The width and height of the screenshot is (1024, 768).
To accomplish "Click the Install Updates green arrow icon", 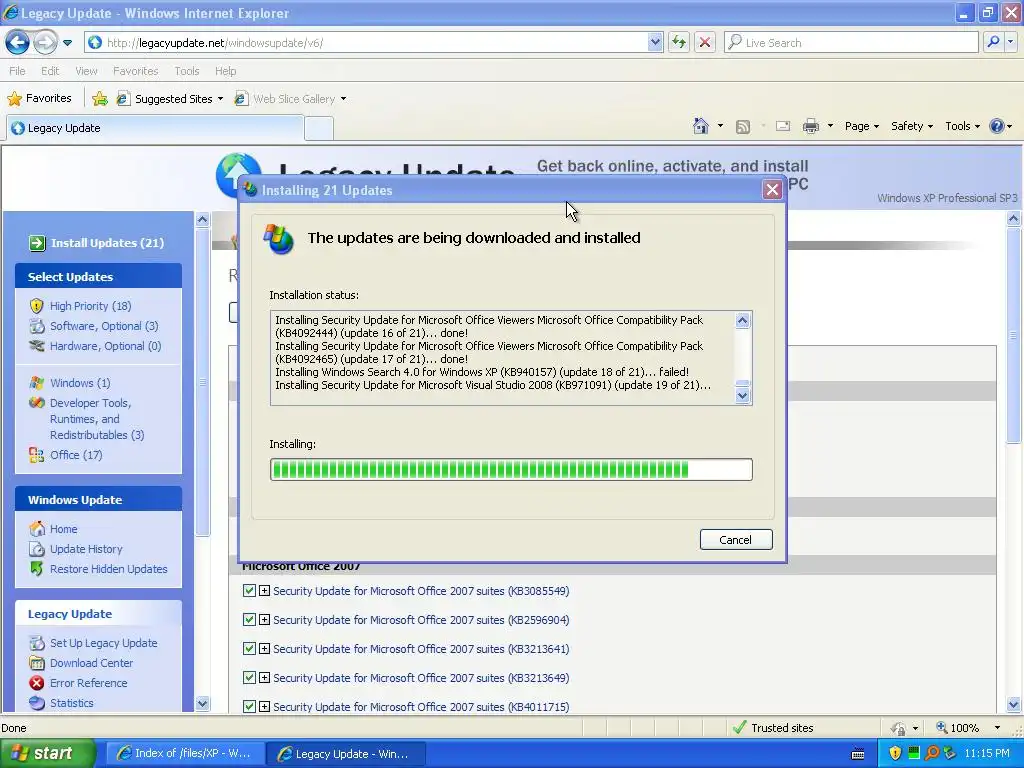I will tap(37, 243).
